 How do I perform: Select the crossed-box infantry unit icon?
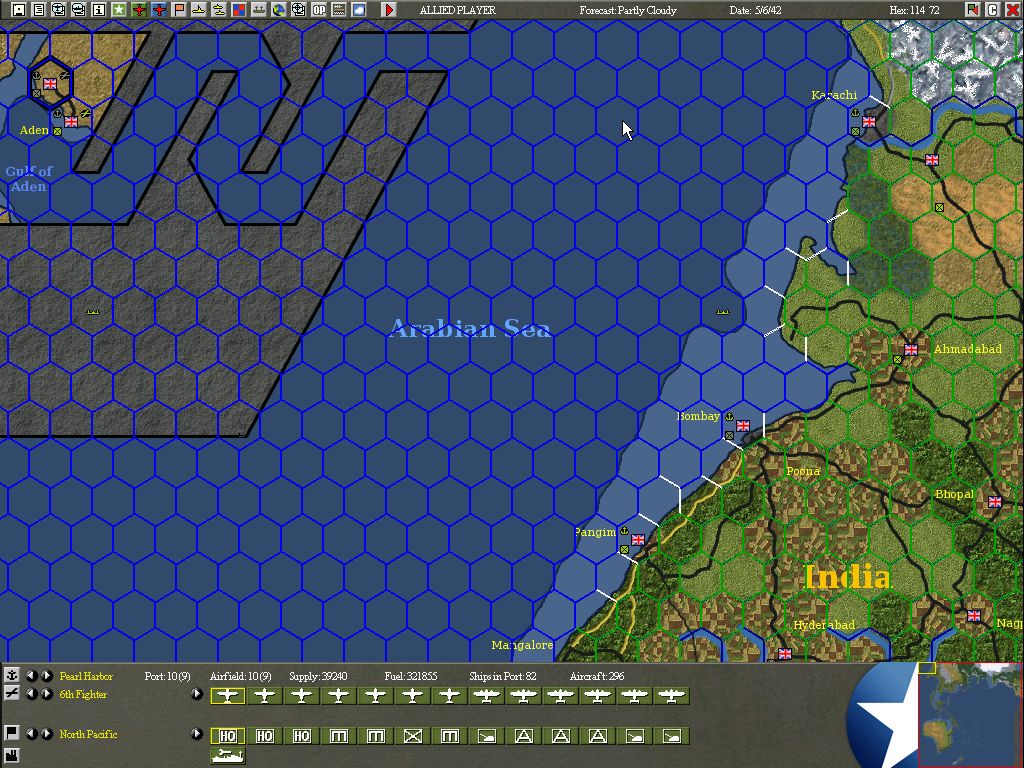click(413, 736)
